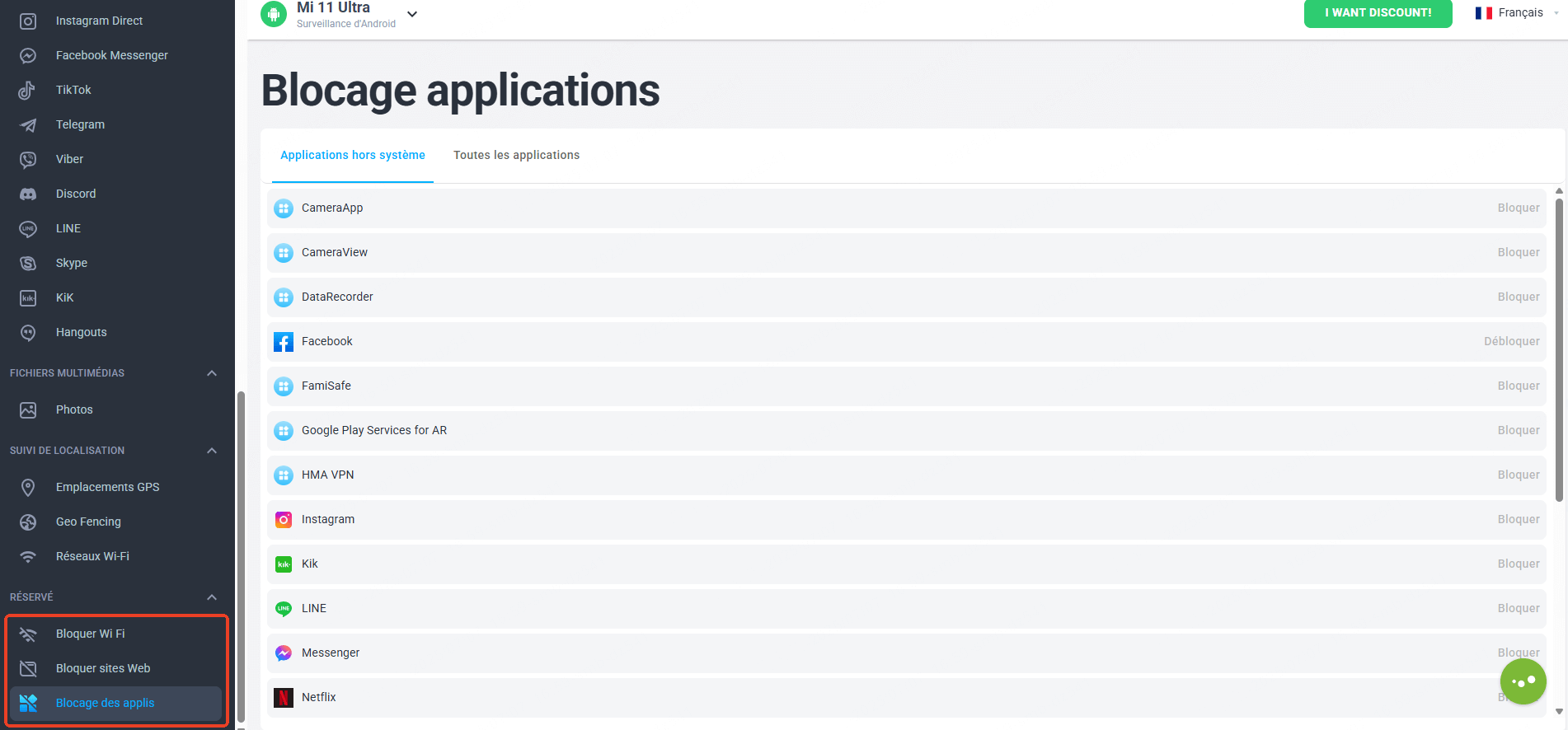Select the Blocage des applis icon
This screenshot has width=1568, height=730.
(28, 703)
